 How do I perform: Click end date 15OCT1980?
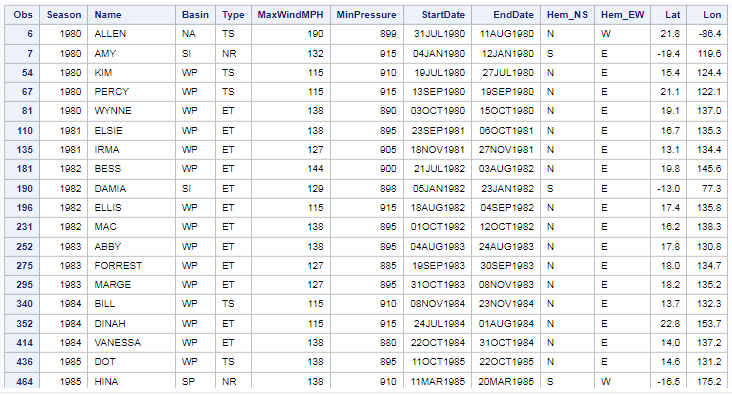[x=507, y=111]
